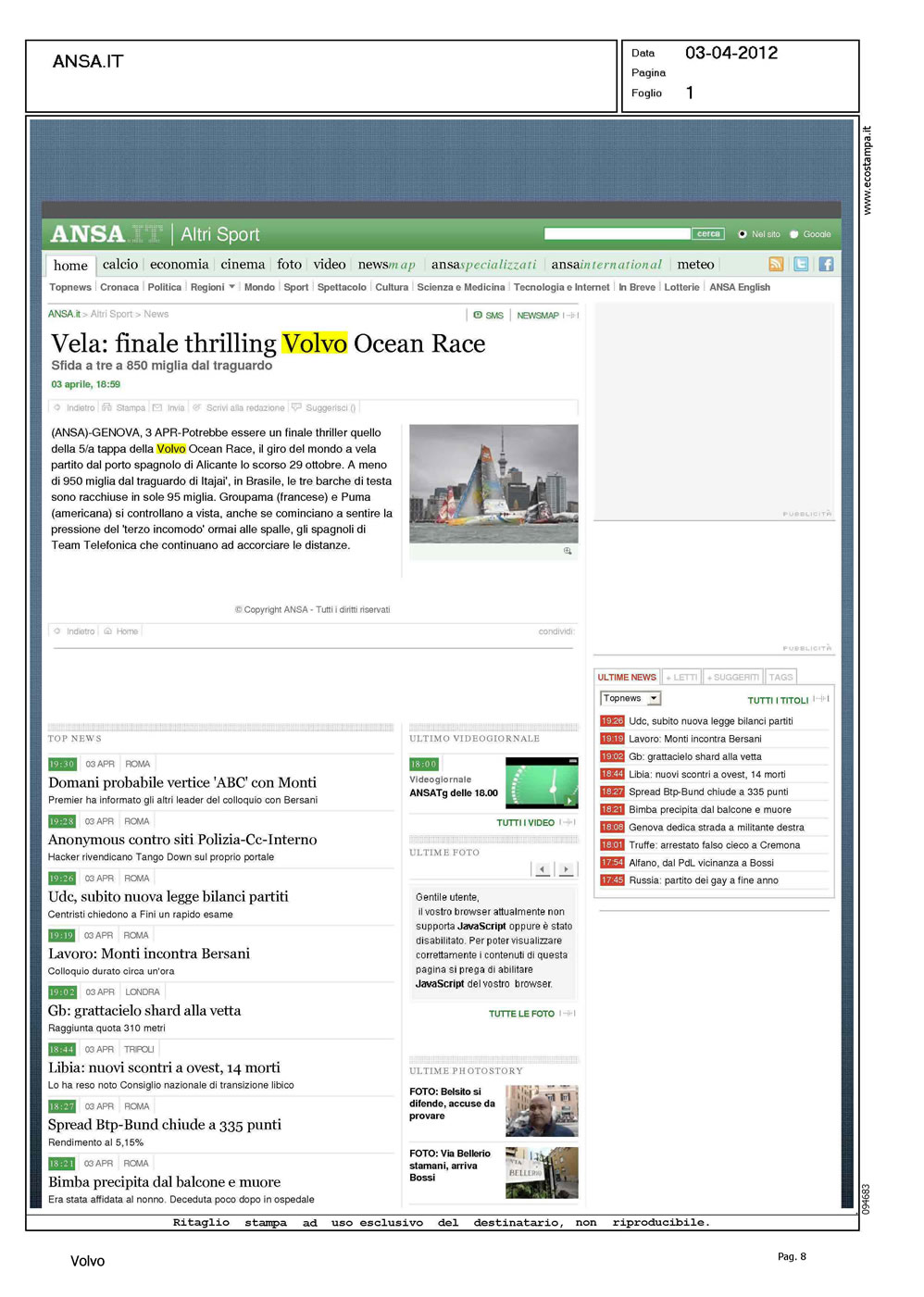Open the 'economia' navigation menu item
This screenshot has height=1297, width=924.
pyautogui.click(x=179, y=265)
